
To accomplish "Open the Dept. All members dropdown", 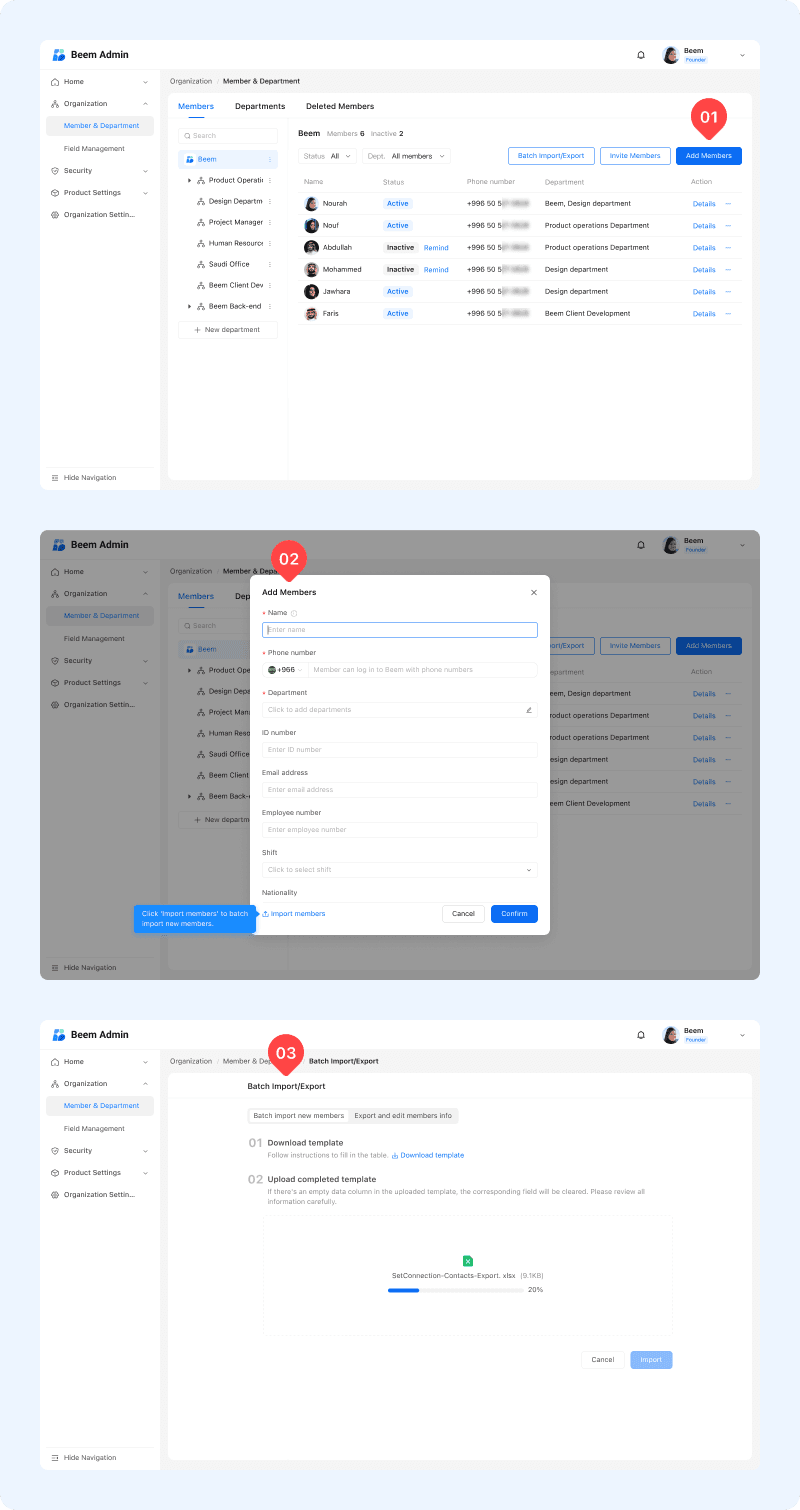I will click(406, 156).
